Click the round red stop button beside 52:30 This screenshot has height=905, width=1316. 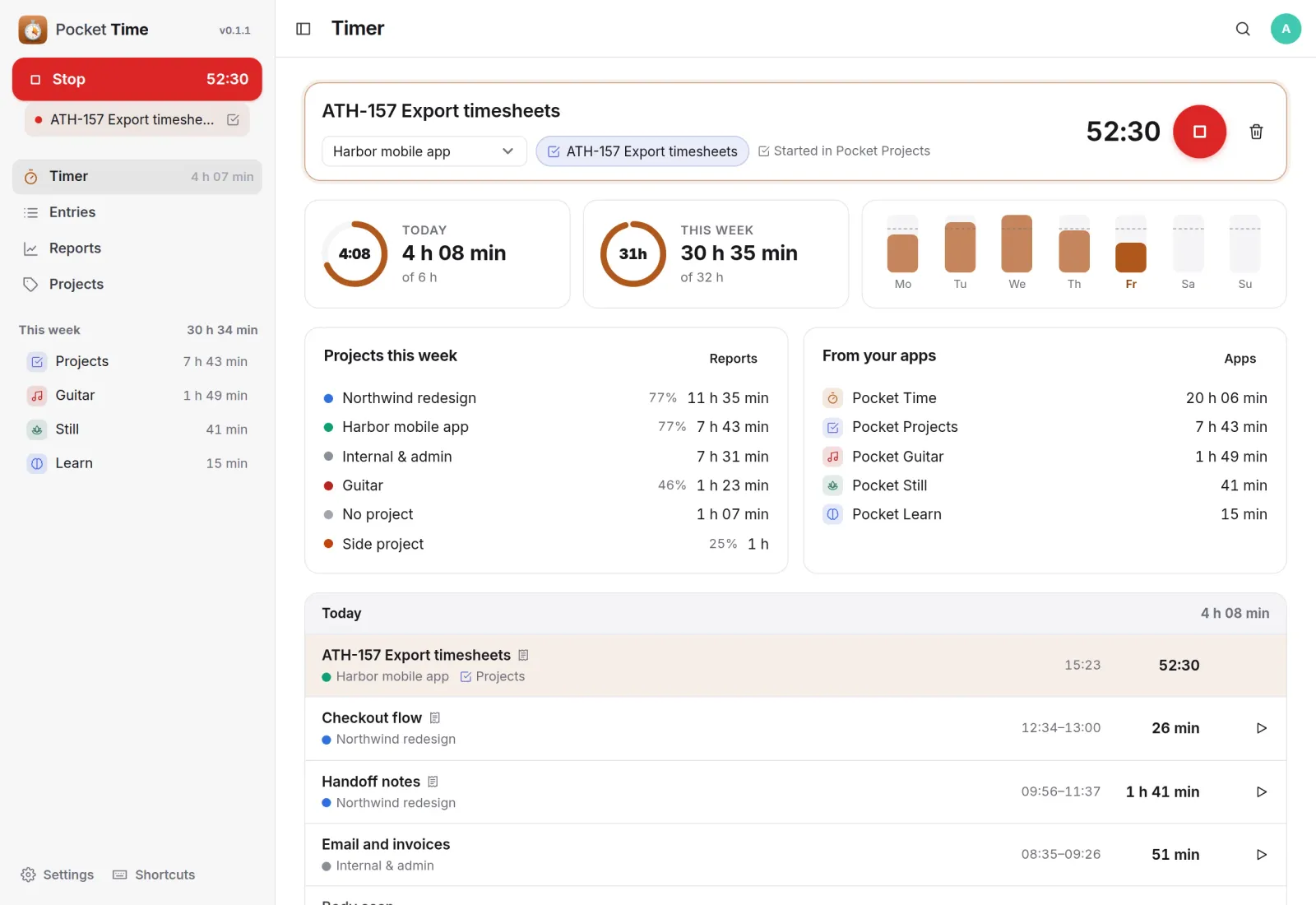tap(1199, 132)
